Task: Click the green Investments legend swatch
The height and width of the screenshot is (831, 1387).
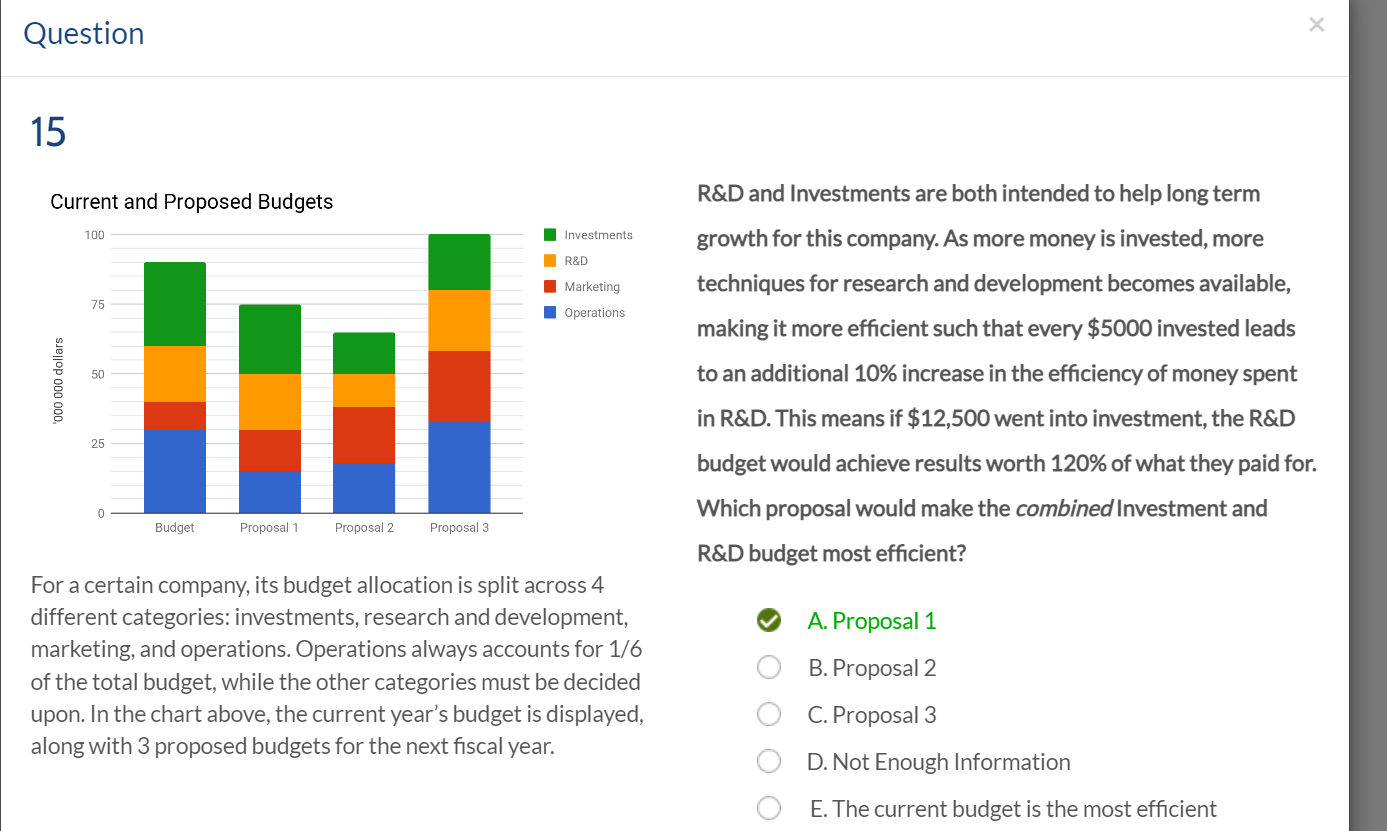Action: 550,235
